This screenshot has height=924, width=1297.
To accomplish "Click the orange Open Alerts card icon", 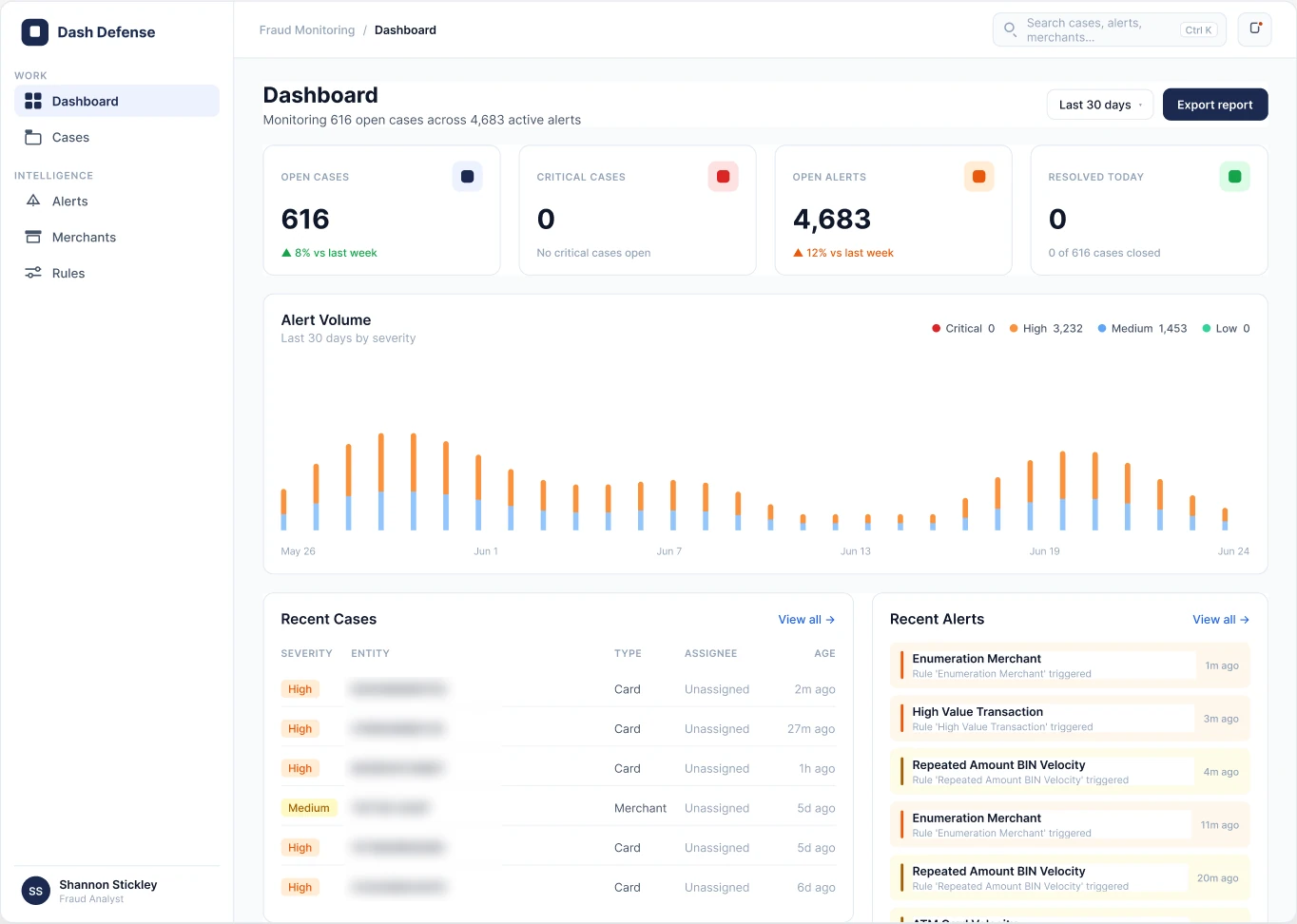I will pyautogui.click(x=978, y=176).
